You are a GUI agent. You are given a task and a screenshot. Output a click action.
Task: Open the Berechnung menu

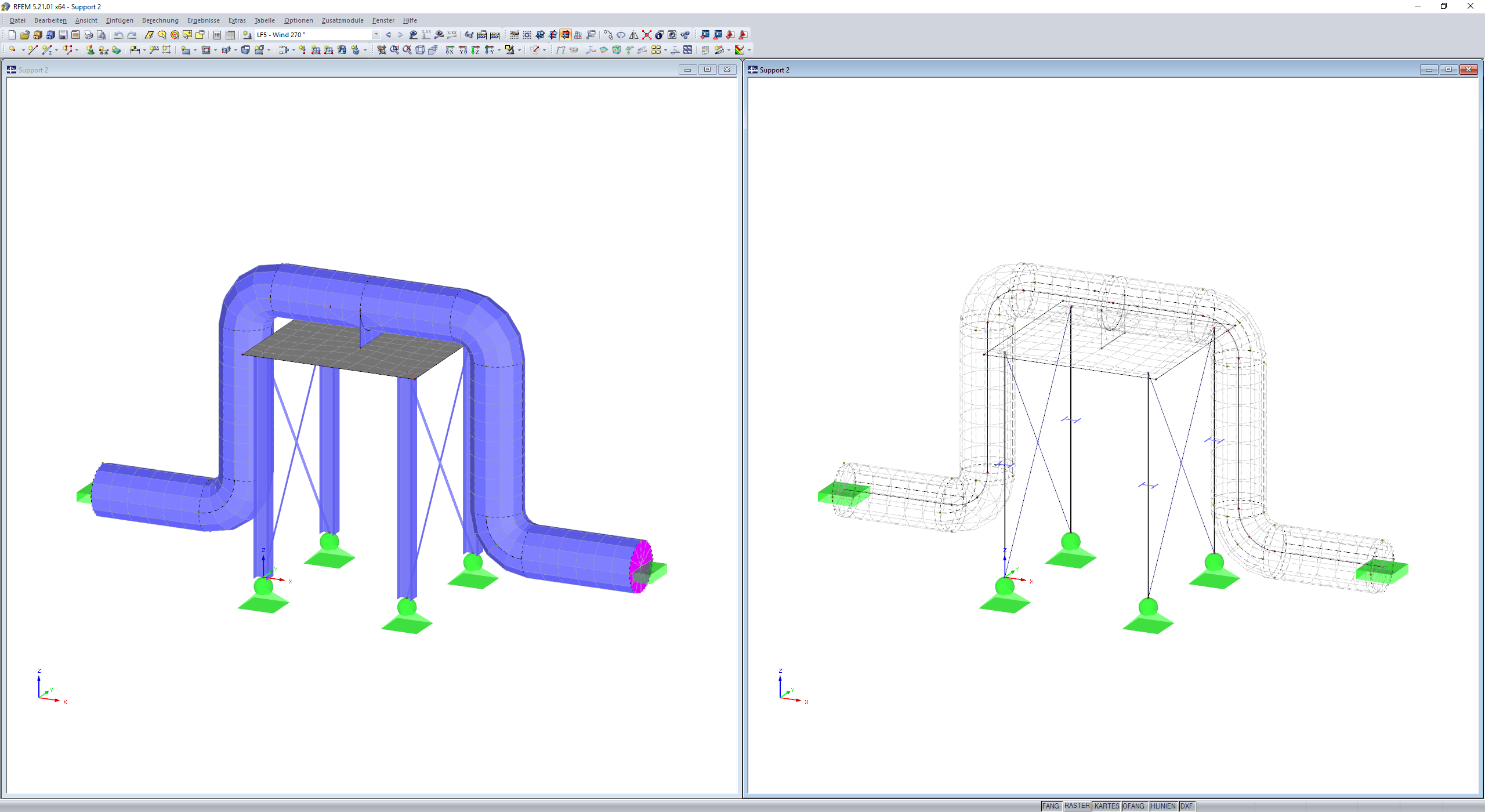coord(160,20)
